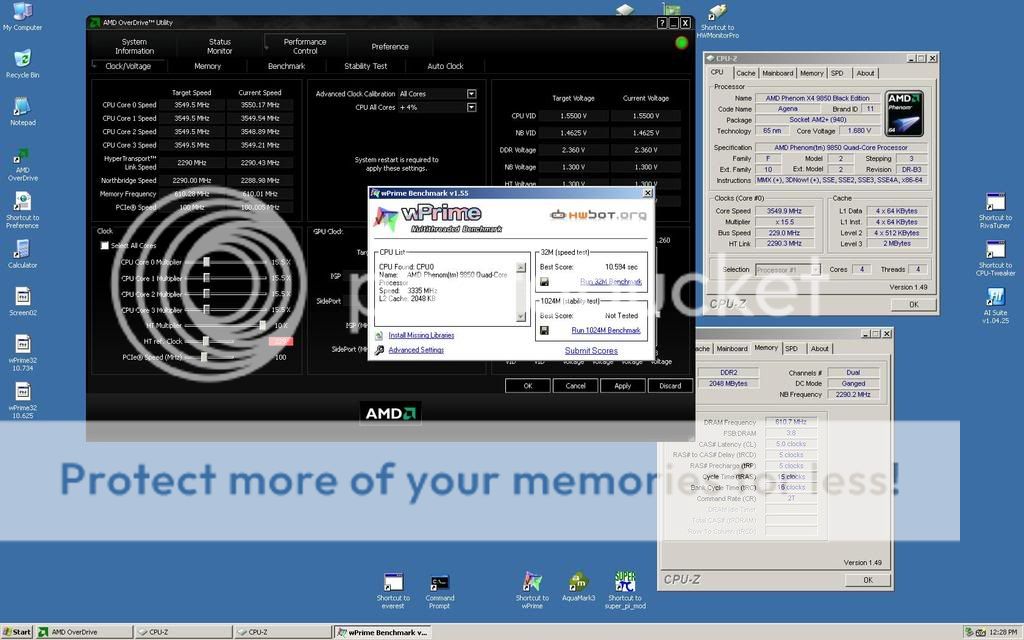Screen dimensions: 1024x640
Task: Switch to AMD OverDrive via its taskbar button
Action: click(84, 632)
